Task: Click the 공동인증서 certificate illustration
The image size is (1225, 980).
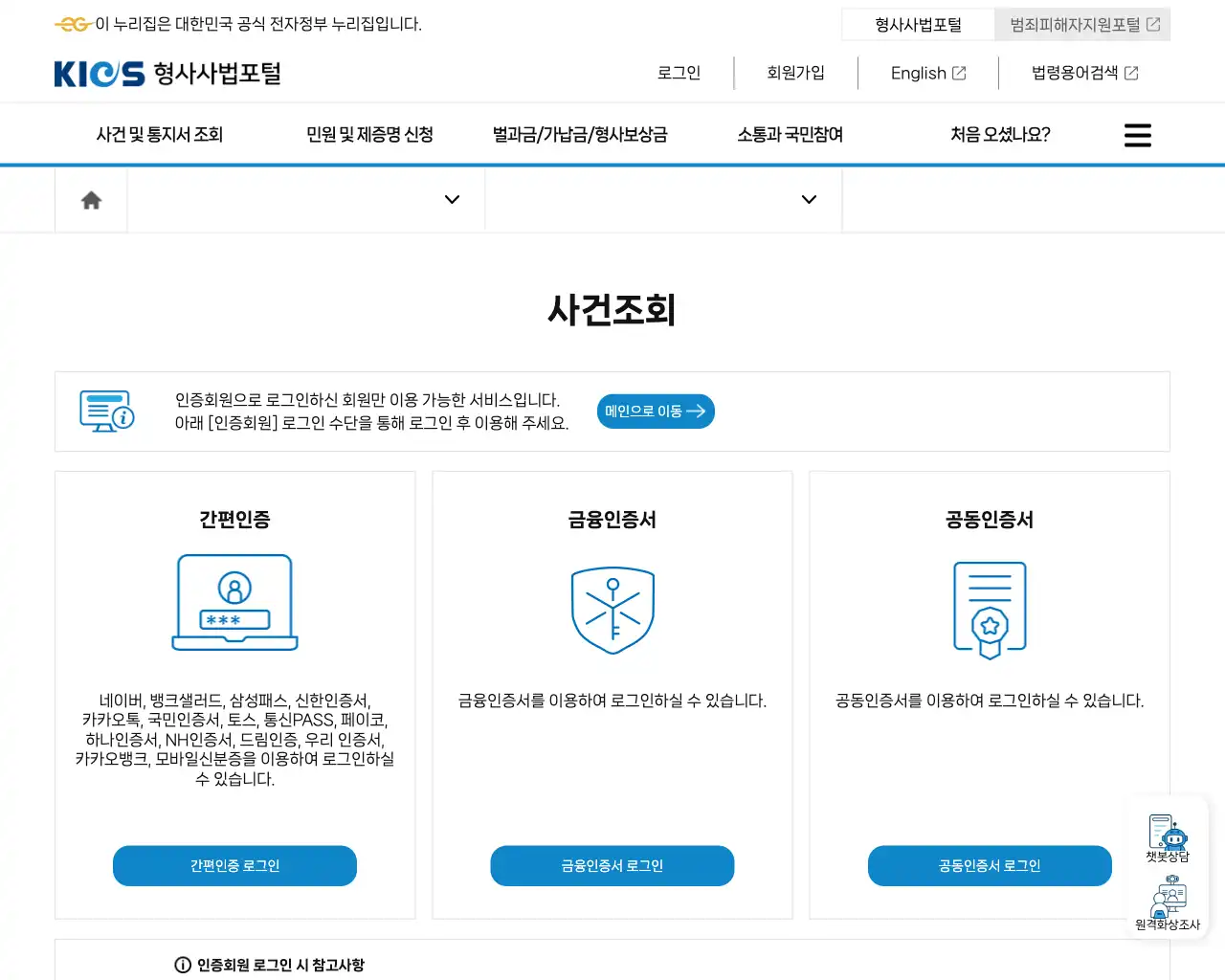Action: 990,610
